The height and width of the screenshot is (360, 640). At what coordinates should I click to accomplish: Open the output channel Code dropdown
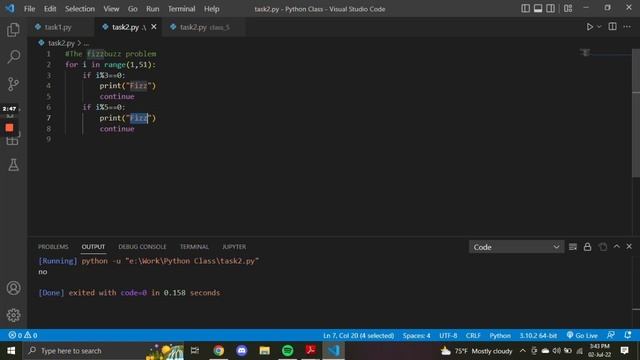[x=516, y=247]
